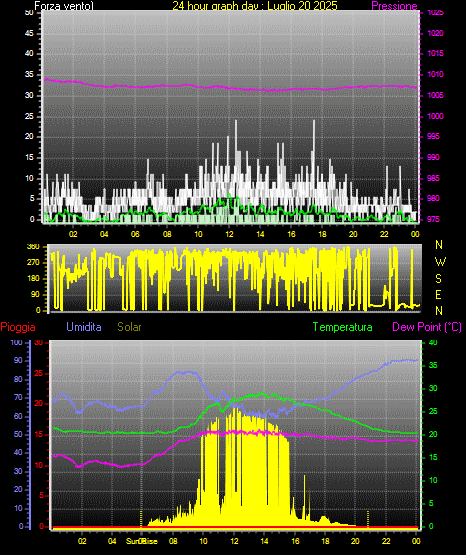466x555 pixels.
Task: Click the '985' pressure axis value
Action: click(434, 178)
